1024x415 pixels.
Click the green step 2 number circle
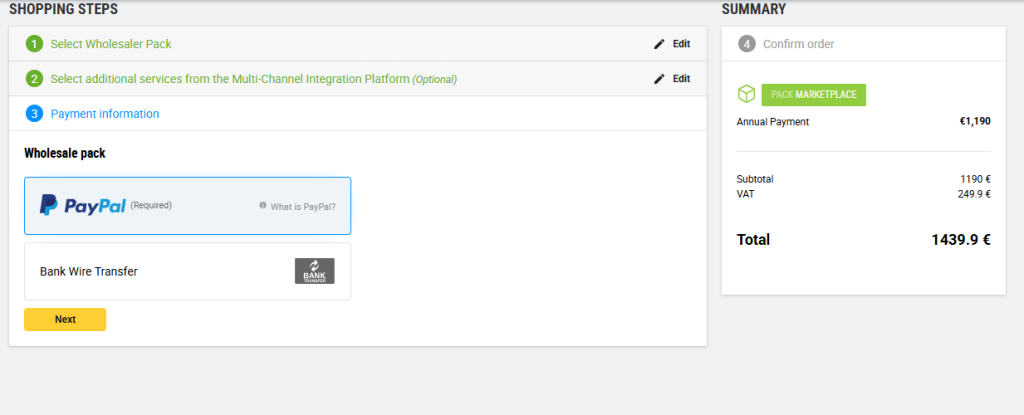(35, 79)
